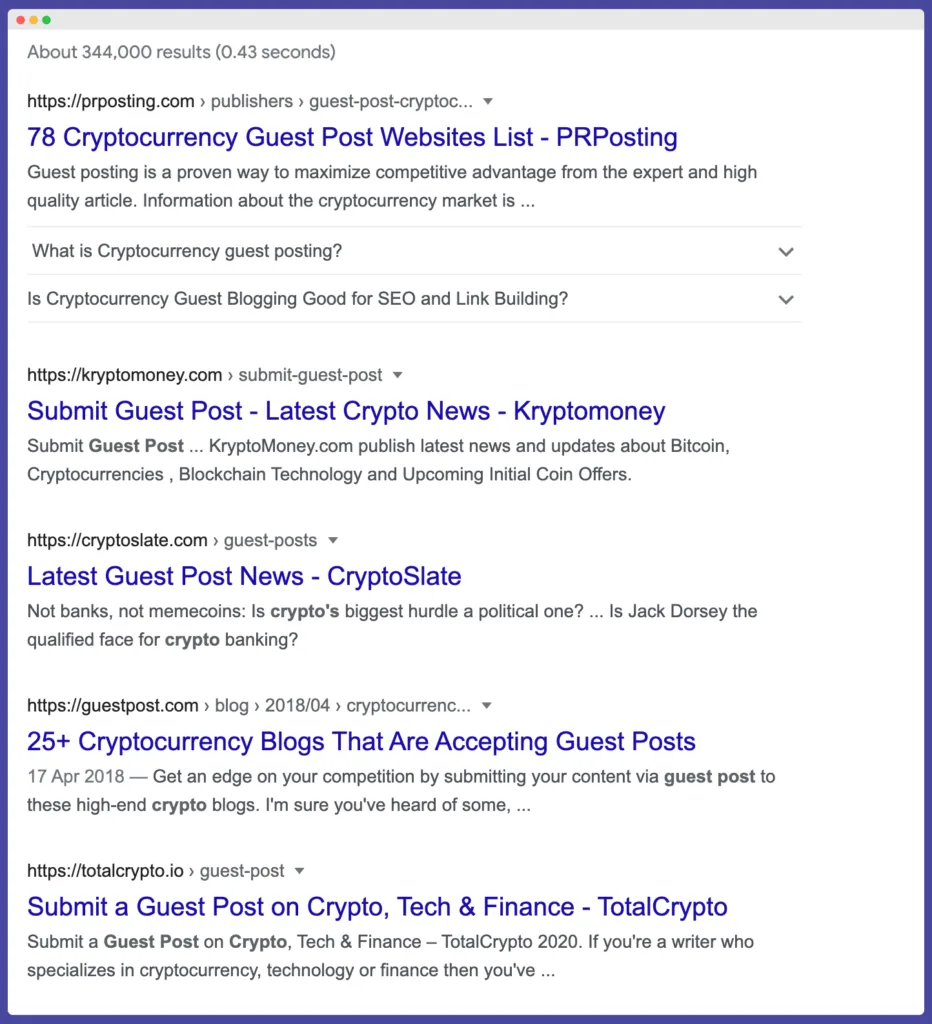Expand the breadcrumb dropdown next to cryptoslate.com
Screen dimensions: 932x1024
coord(331,540)
